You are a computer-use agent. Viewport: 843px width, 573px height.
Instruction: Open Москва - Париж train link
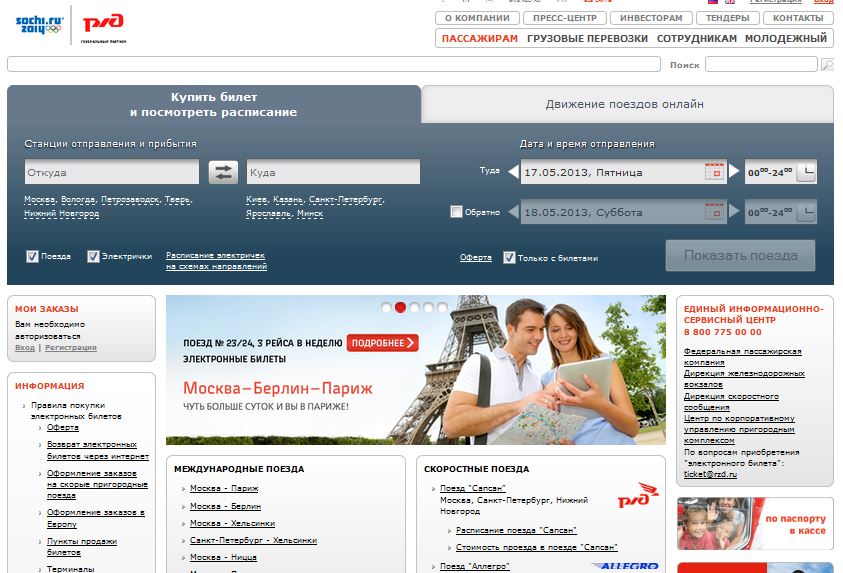(x=224, y=488)
